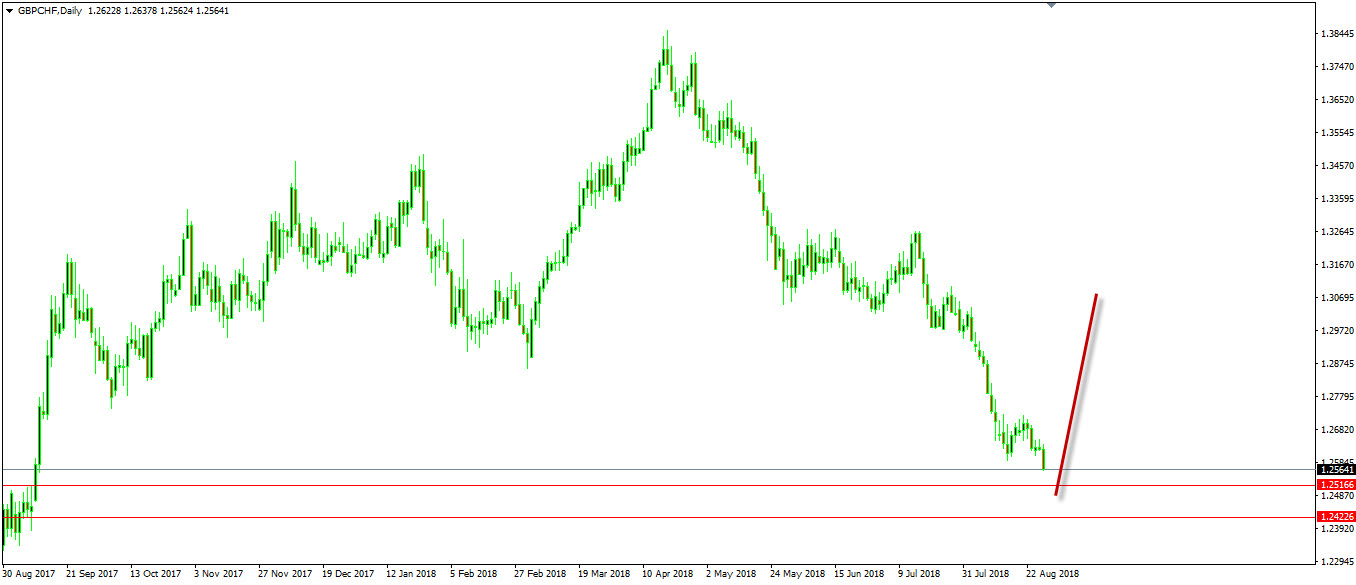Click the 13 Oct 2017 date label
Viewport: 1356px width, 585px height.
(x=156, y=574)
